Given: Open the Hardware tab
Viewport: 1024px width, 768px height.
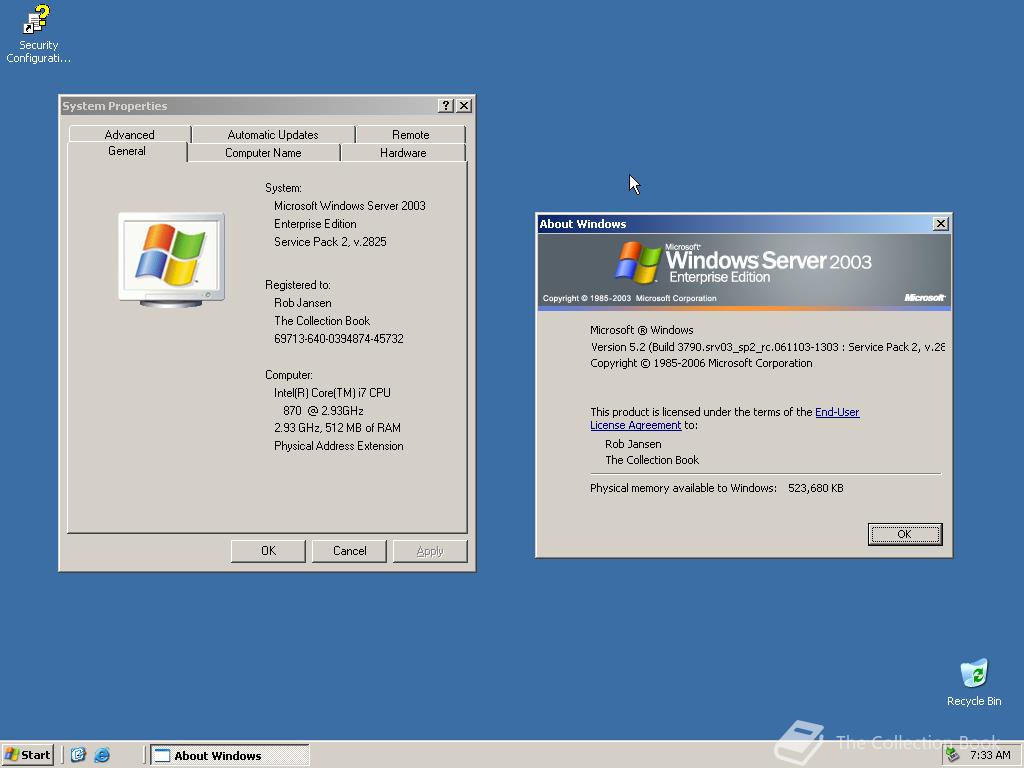Looking at the screenshot, I should (403, 153).
